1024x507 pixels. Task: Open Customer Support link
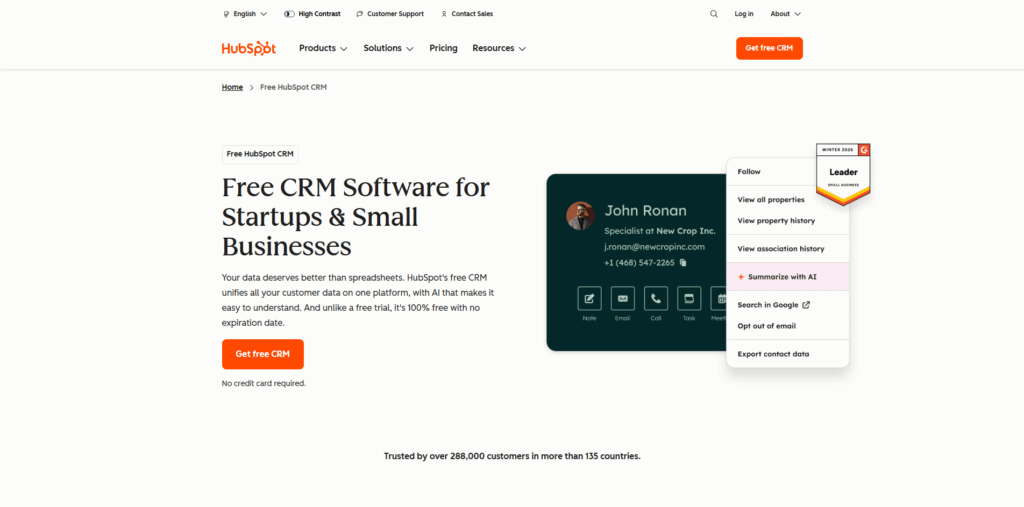click(390, 14)
